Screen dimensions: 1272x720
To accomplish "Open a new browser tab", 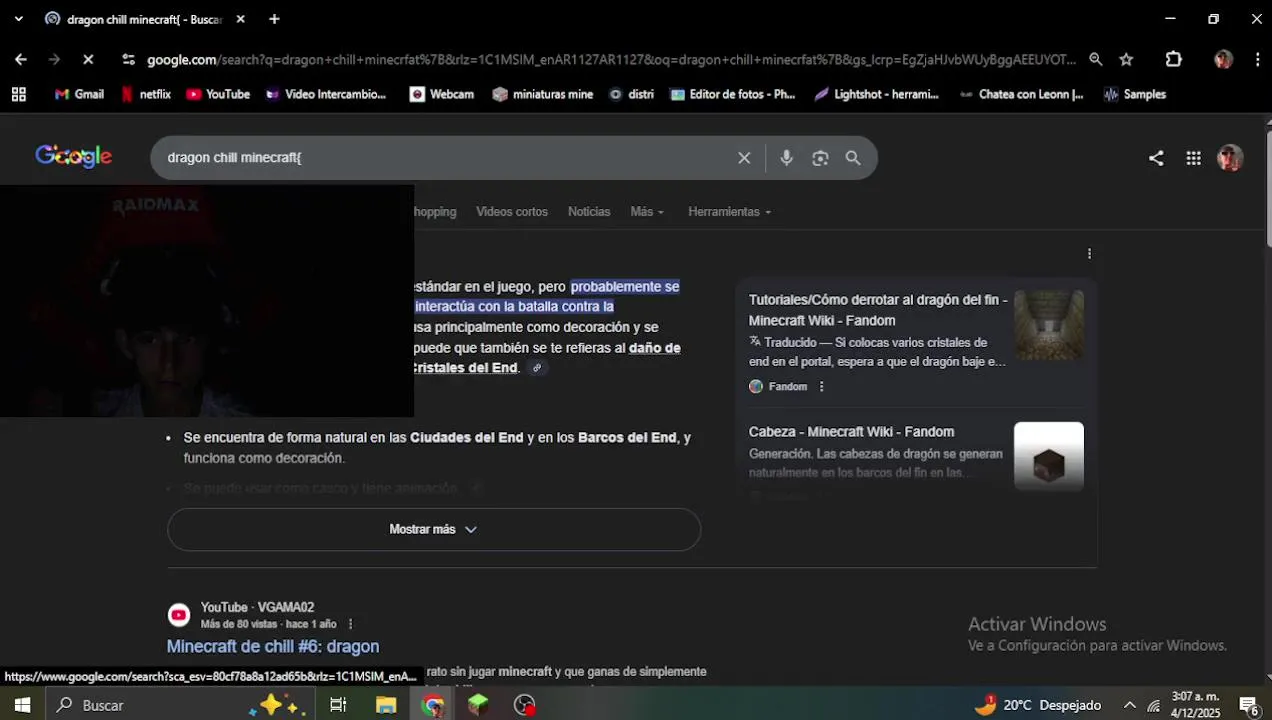I will 274,19.
